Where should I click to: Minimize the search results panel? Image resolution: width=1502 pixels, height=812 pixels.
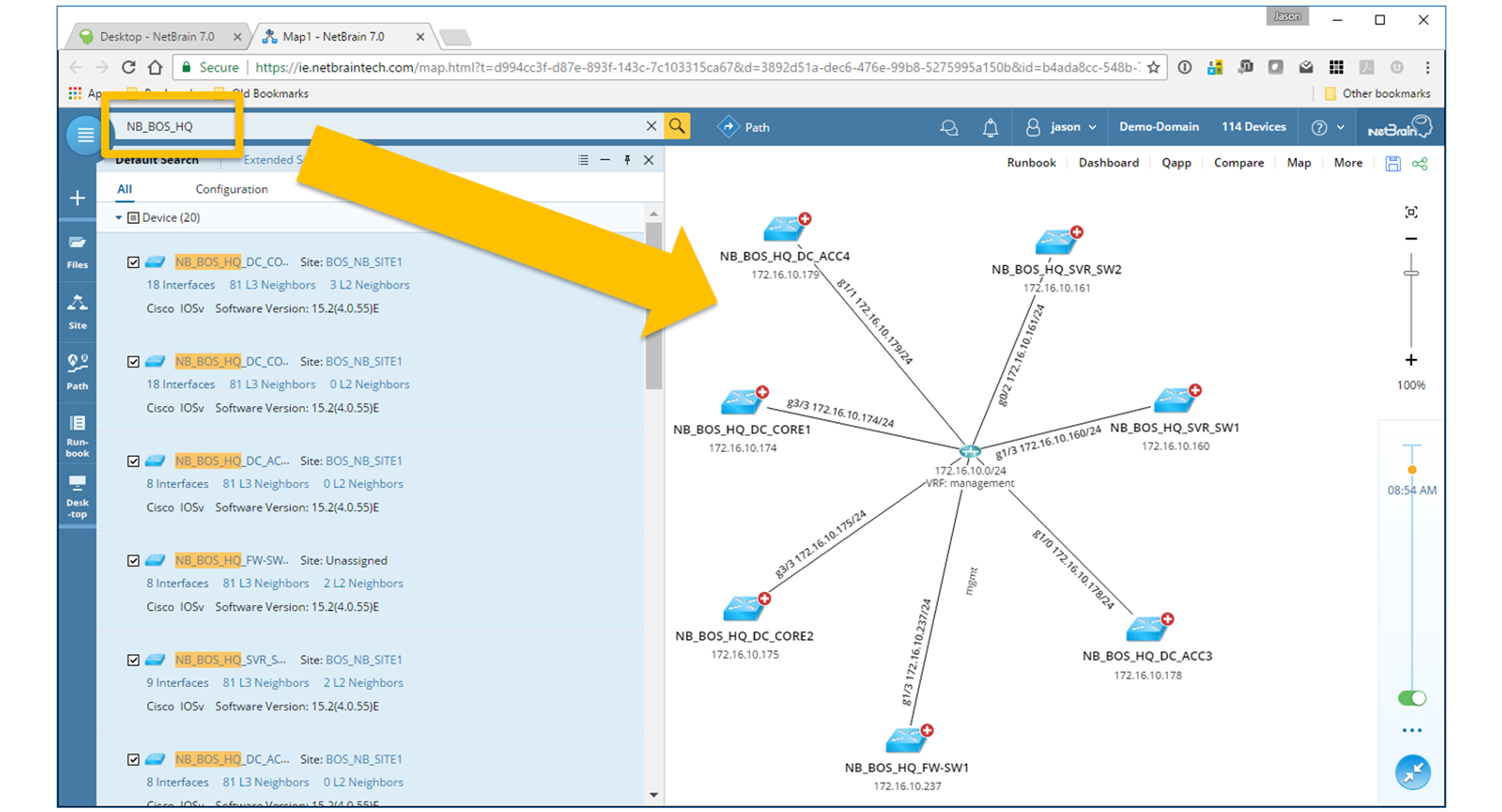click(605, 160)
